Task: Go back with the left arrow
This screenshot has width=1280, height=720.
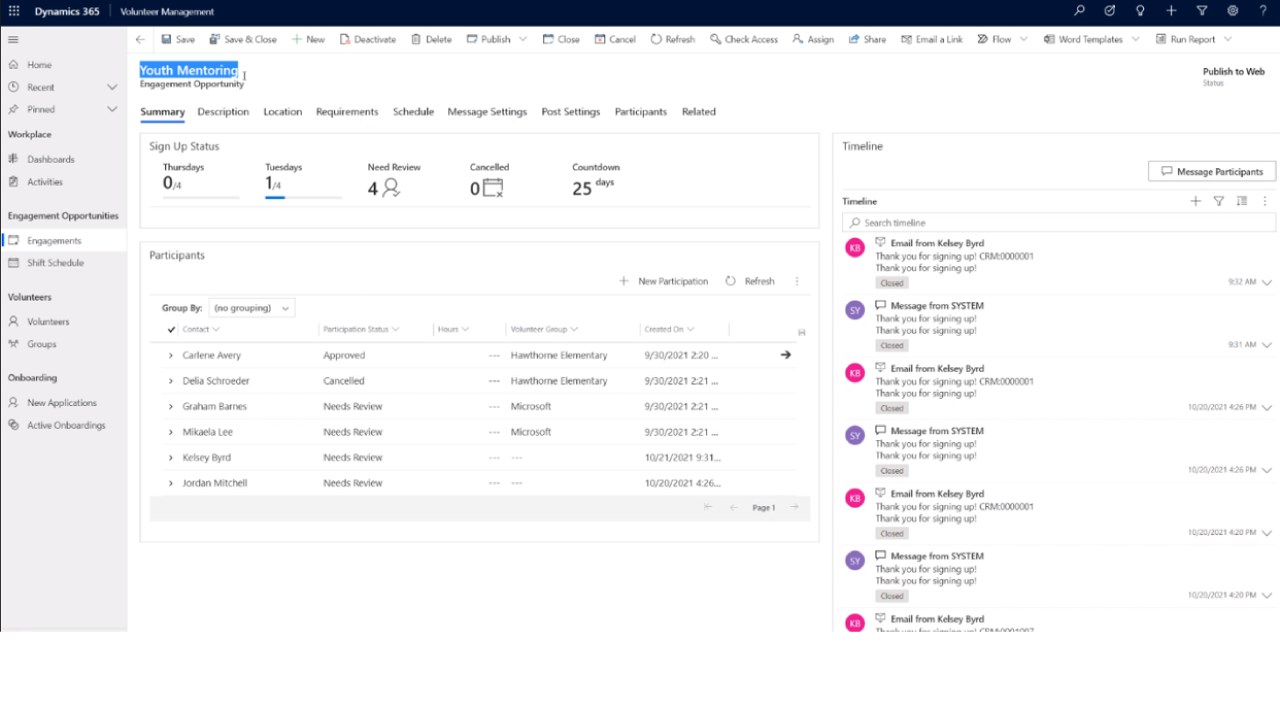Action: pyautogui.click(x=140, y=39)
